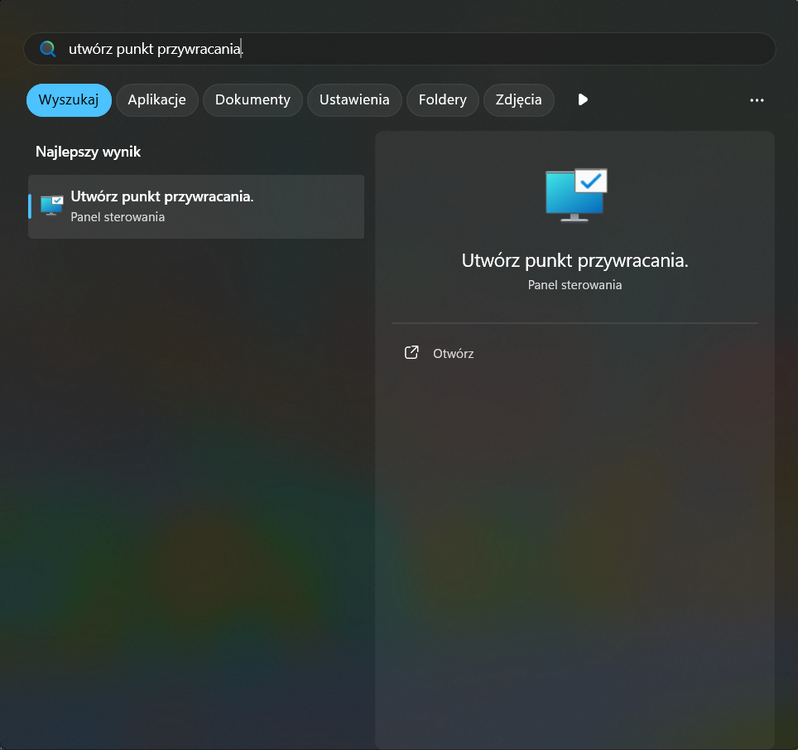Show more filters with the arrow icon
Image resolution: width=798 pixels, height=750 pixels.
[583, 100]
